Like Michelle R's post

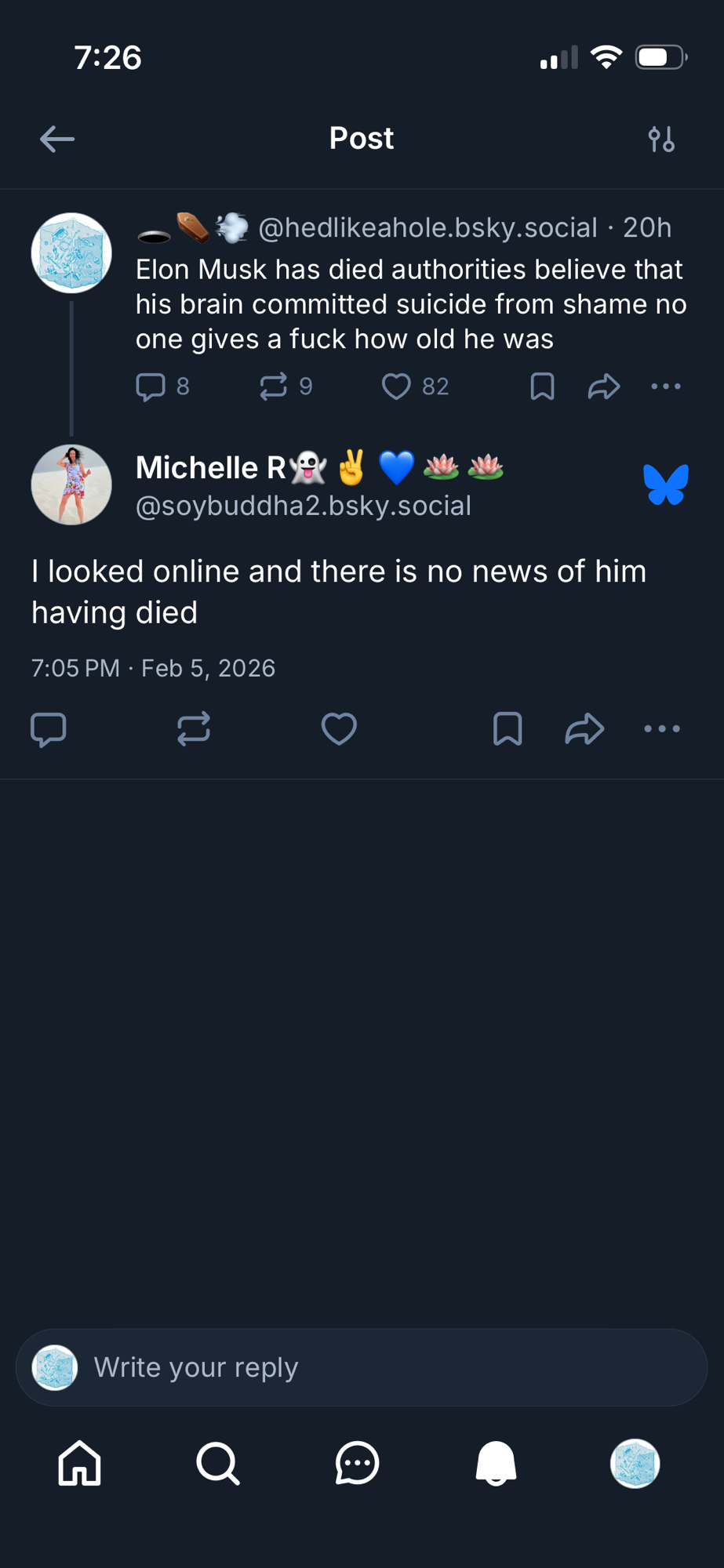point(339,729)
